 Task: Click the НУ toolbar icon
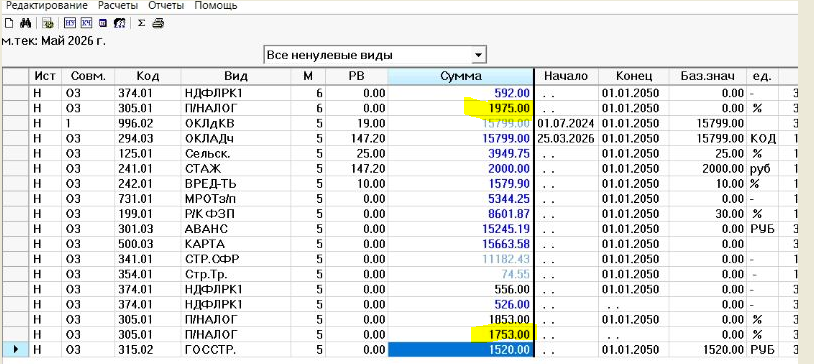click(69, 23)
